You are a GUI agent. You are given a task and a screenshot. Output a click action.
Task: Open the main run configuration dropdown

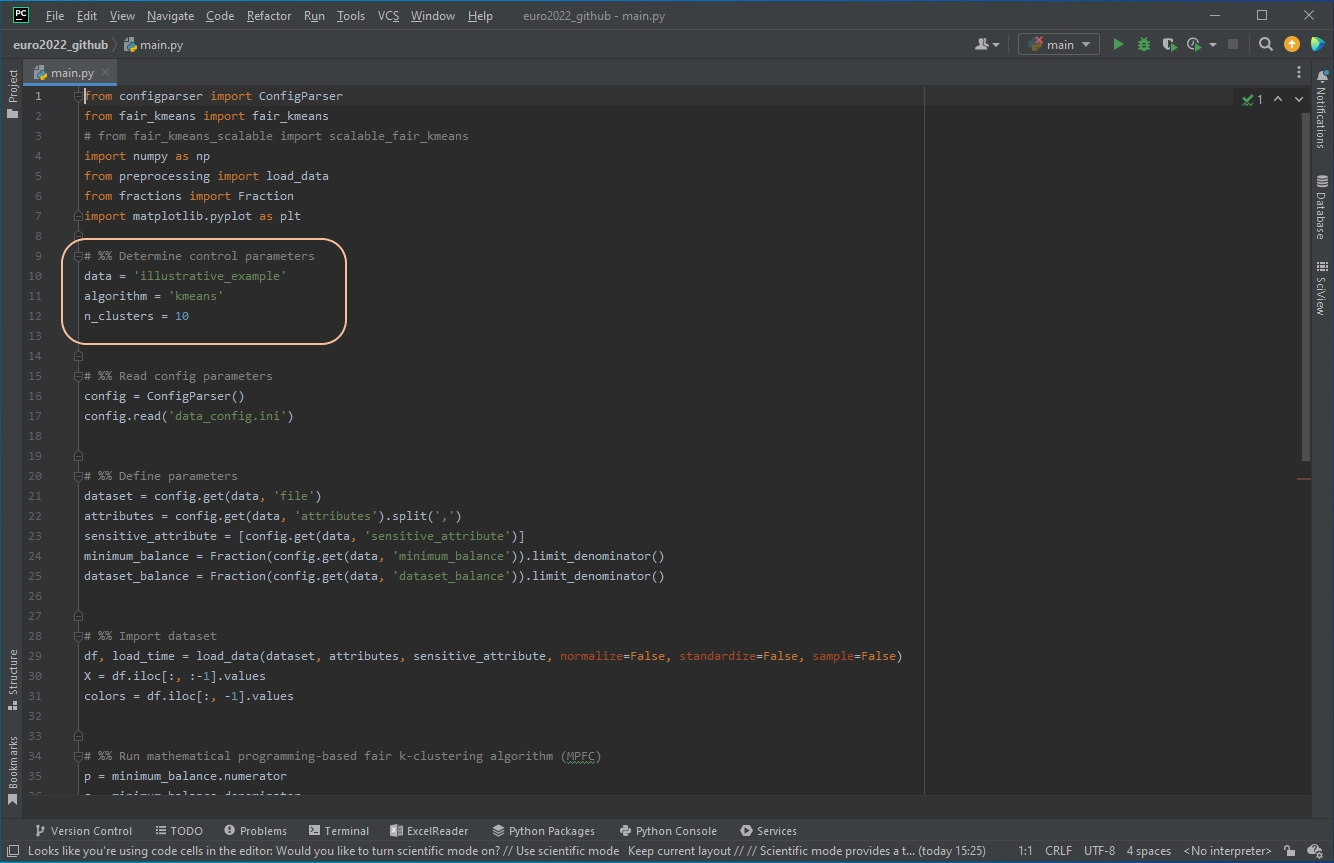(1059, 44)
